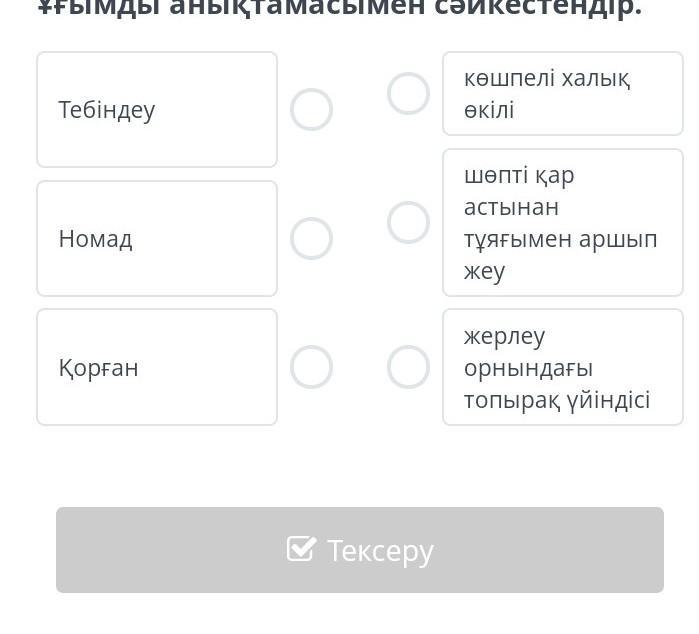The height and width of the screenshot is (634, 699).
Task: Select the circle beside Номад
Action: click(311, 239)
